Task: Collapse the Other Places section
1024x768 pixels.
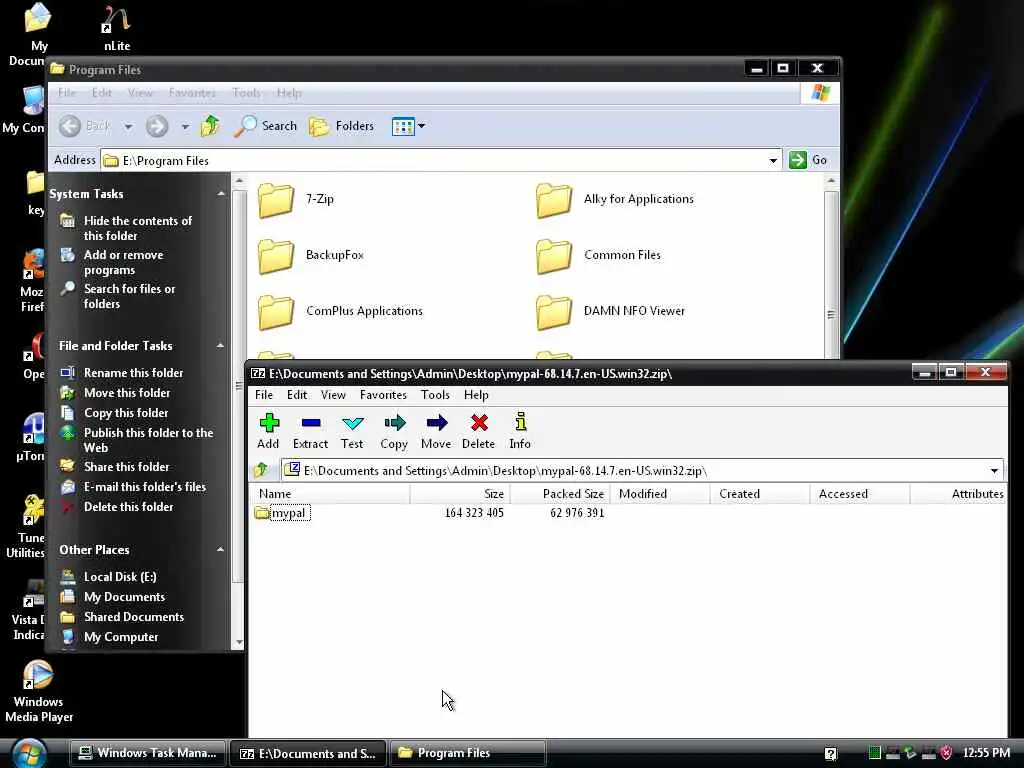Action: pos(221,549)
